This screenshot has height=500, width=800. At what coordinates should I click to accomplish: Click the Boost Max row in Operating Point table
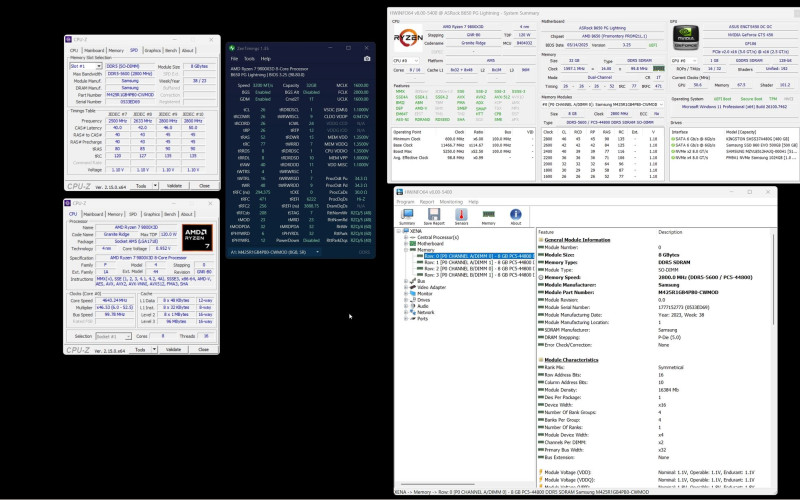(463, 151)
